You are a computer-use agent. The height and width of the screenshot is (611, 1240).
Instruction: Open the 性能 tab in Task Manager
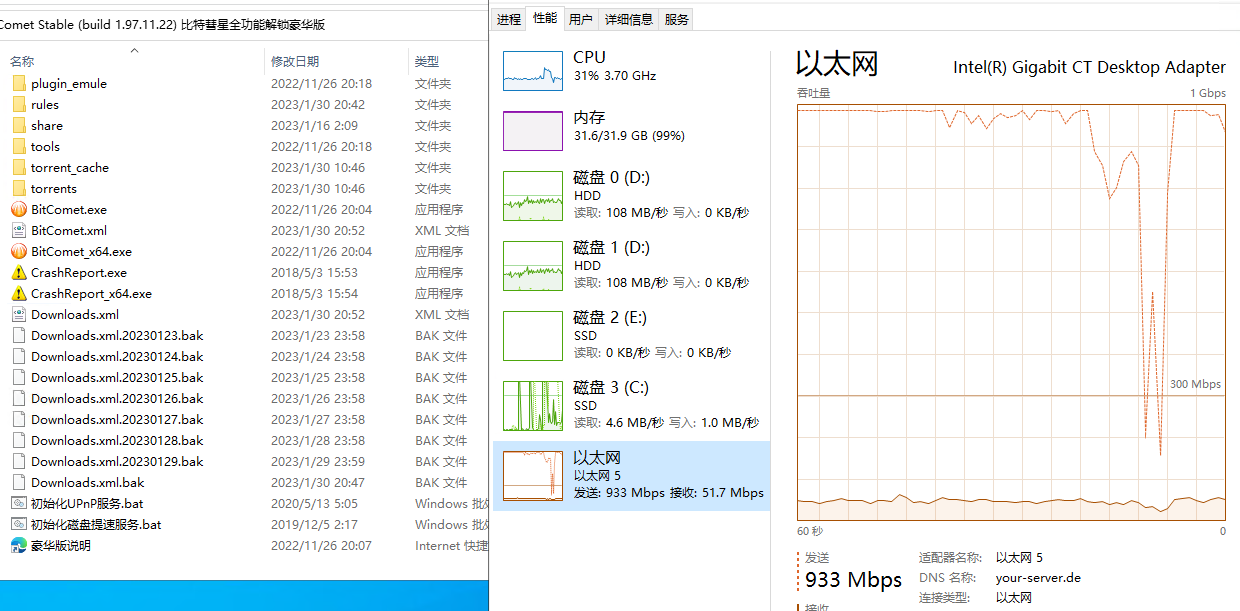click(545, 18)
